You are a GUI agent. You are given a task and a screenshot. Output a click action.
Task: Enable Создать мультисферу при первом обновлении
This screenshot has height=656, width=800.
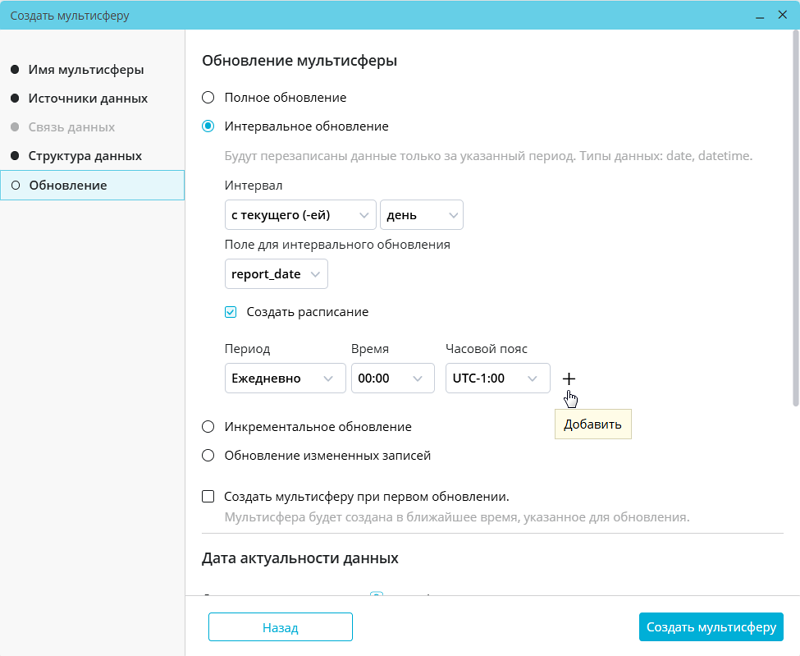pyautogui.click(x=208, y=496)
